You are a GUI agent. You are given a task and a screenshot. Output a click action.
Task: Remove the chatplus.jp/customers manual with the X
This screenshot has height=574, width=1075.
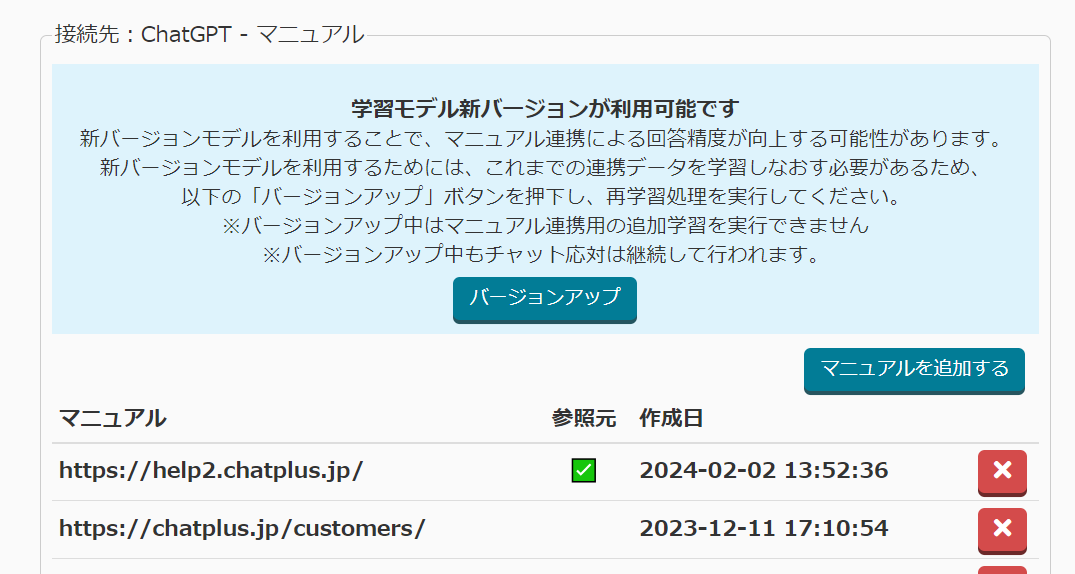click(x=1001, y=529)
